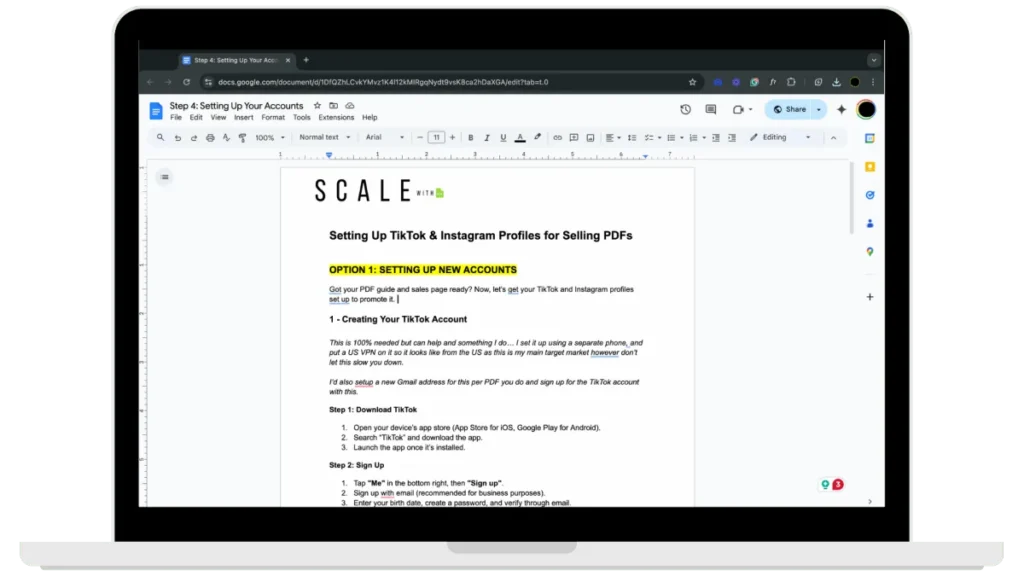Viewport: 1024px width, 576px height.
Task: Open the Editing mode dropdown
Action: [780, 138]
